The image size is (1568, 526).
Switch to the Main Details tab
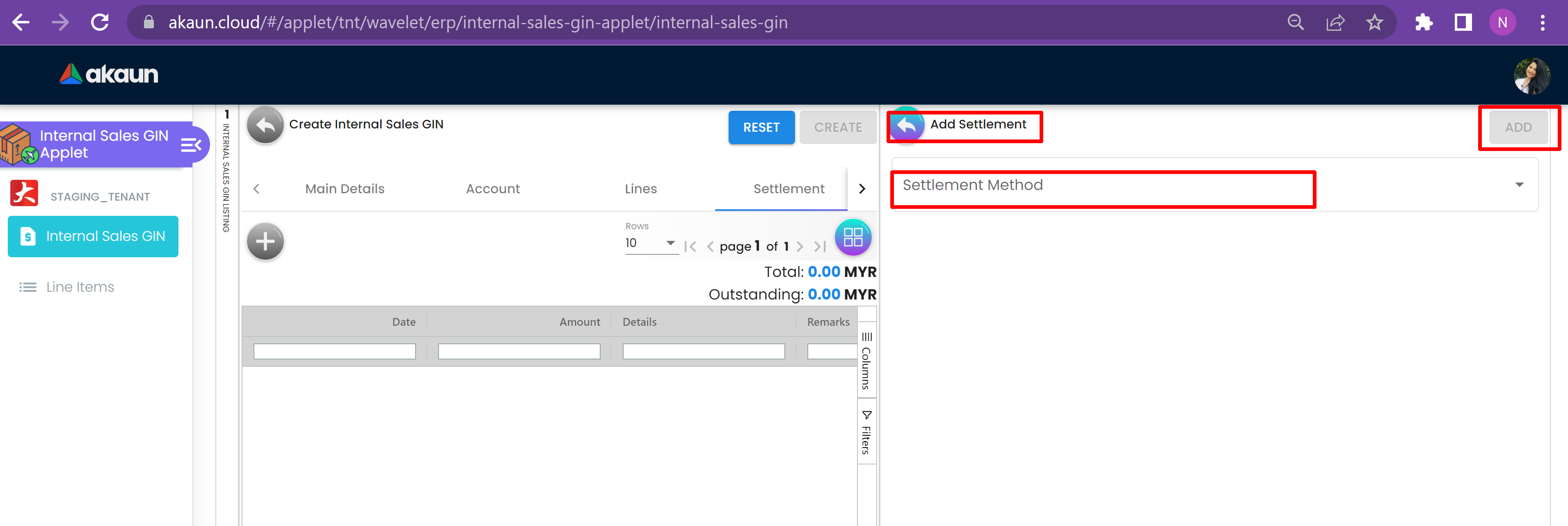click(345, 189)
